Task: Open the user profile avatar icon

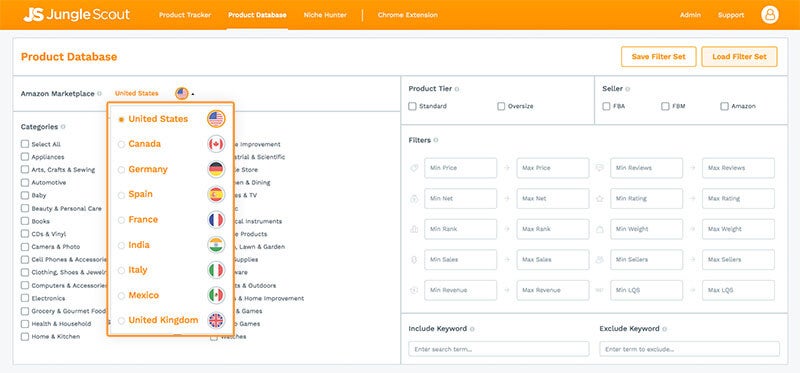Action: coord(770,15)
